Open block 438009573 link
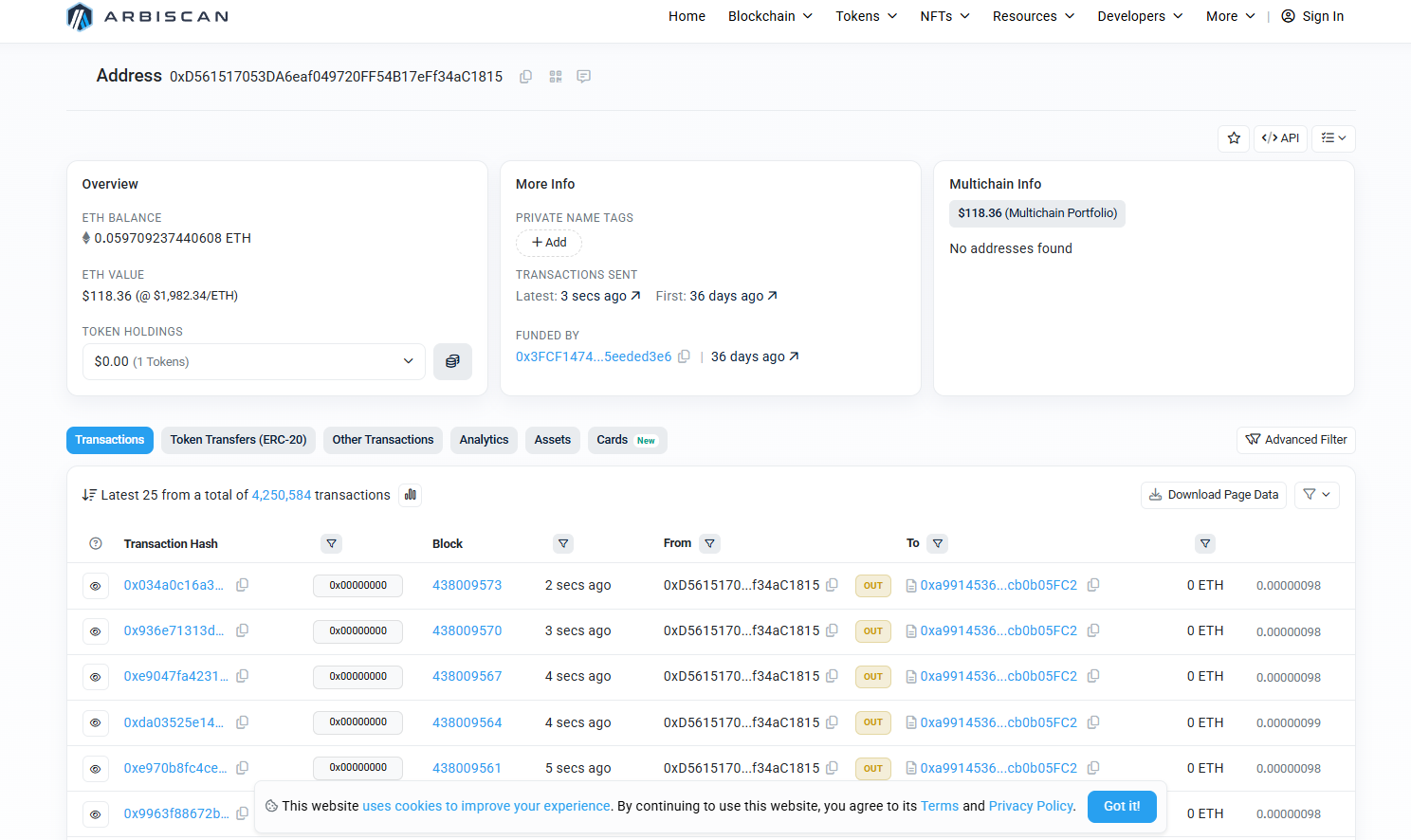The image size is (1411, 840). [x=467, y=586]
